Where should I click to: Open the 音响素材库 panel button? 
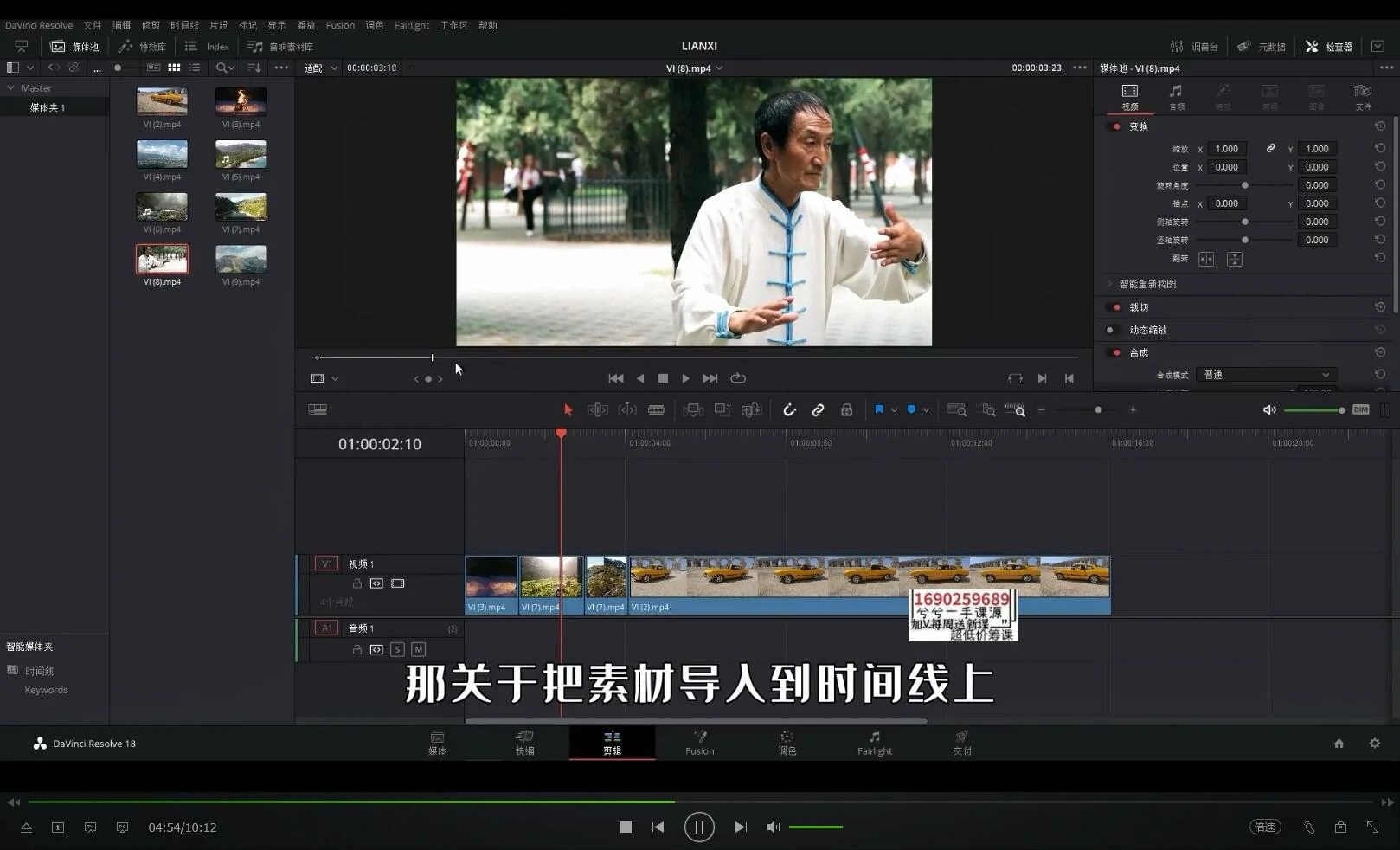280,47
